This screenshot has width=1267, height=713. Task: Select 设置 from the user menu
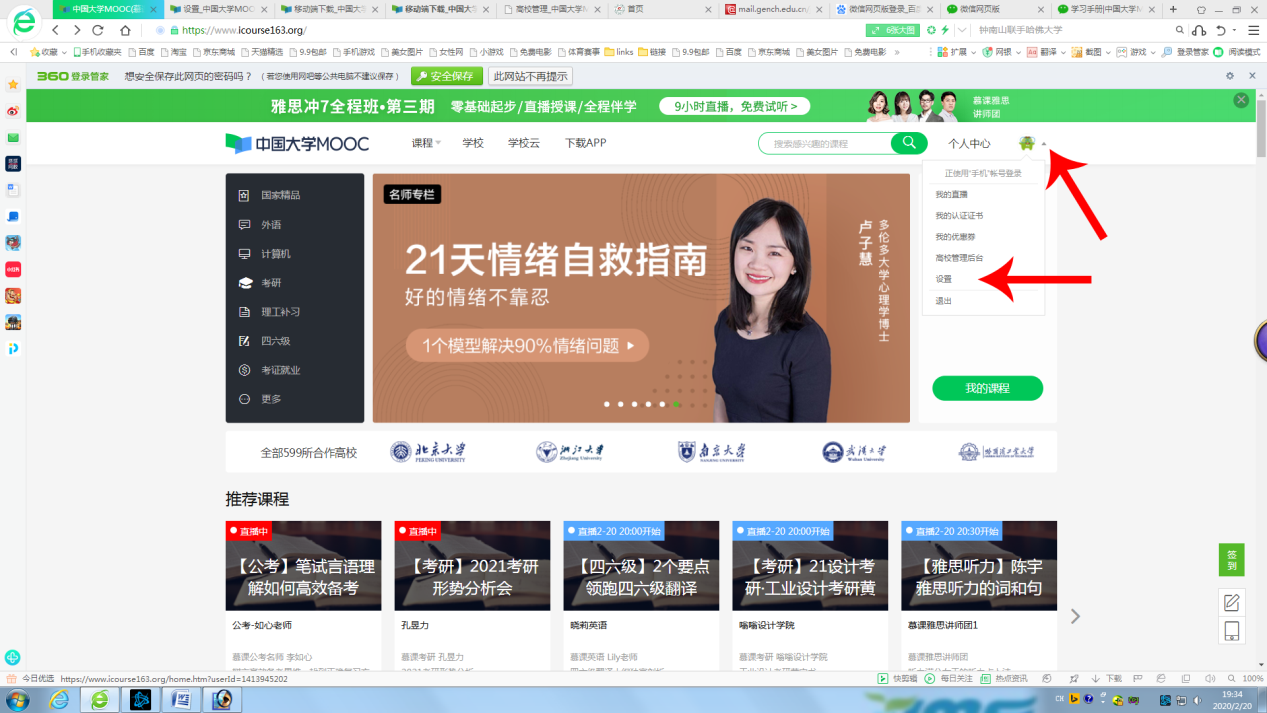pyautogui.click(x=944, y=279)
